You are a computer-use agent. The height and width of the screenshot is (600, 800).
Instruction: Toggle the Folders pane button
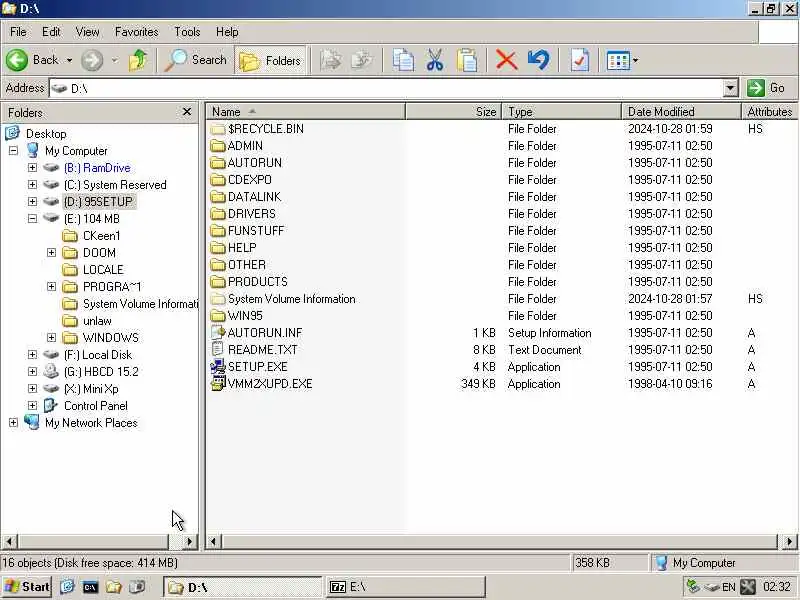coord(270,61)
